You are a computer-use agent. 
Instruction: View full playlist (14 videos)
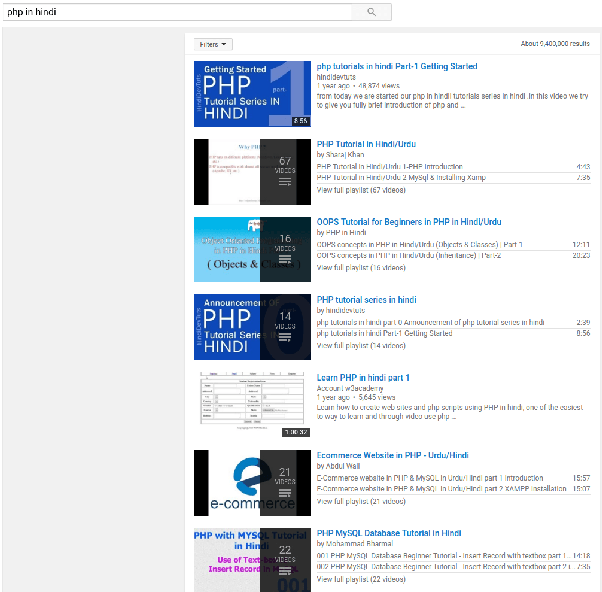point(361,346)
